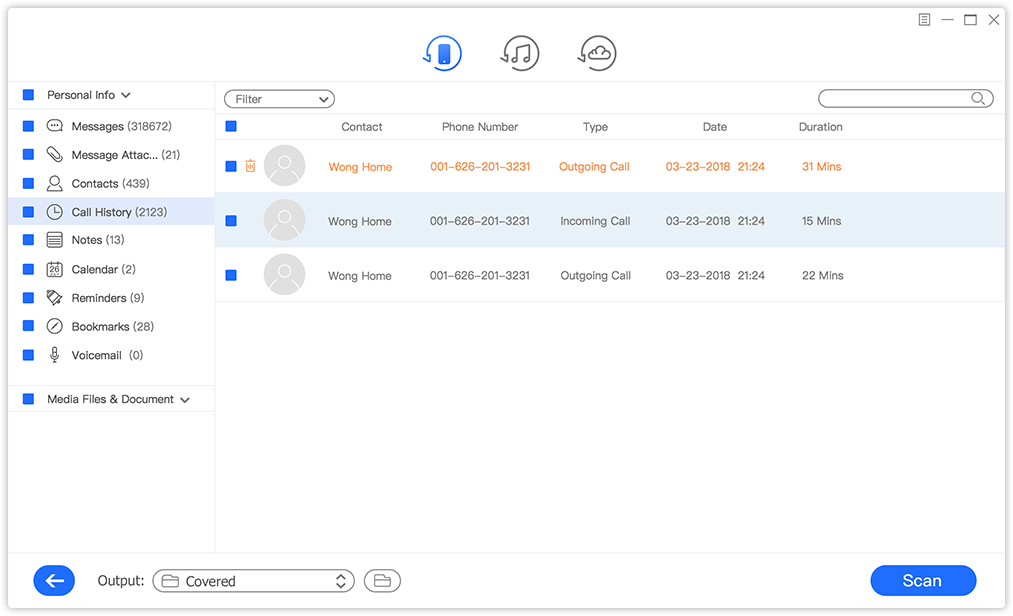The width and height of the screenshot is (1013, 616).
Task: Click avatar of 15 Mins Wong Home call
Action: click(284, 220)
